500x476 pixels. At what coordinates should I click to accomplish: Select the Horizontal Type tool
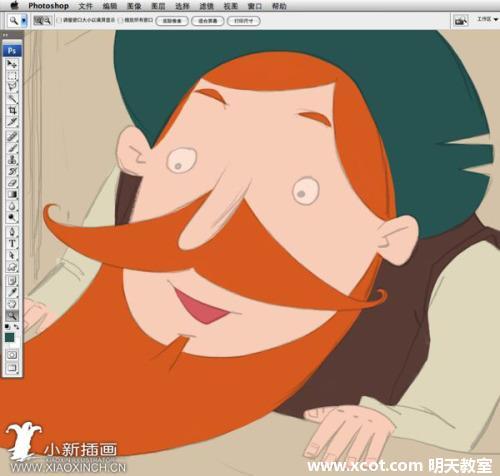[12, 243]
